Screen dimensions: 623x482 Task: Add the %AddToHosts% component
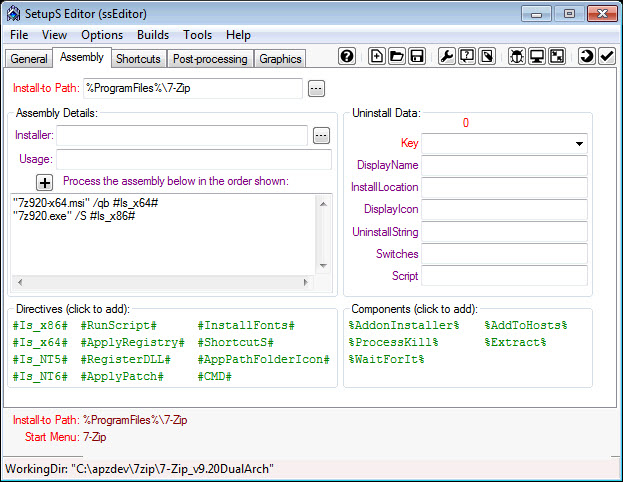point(526,326)
